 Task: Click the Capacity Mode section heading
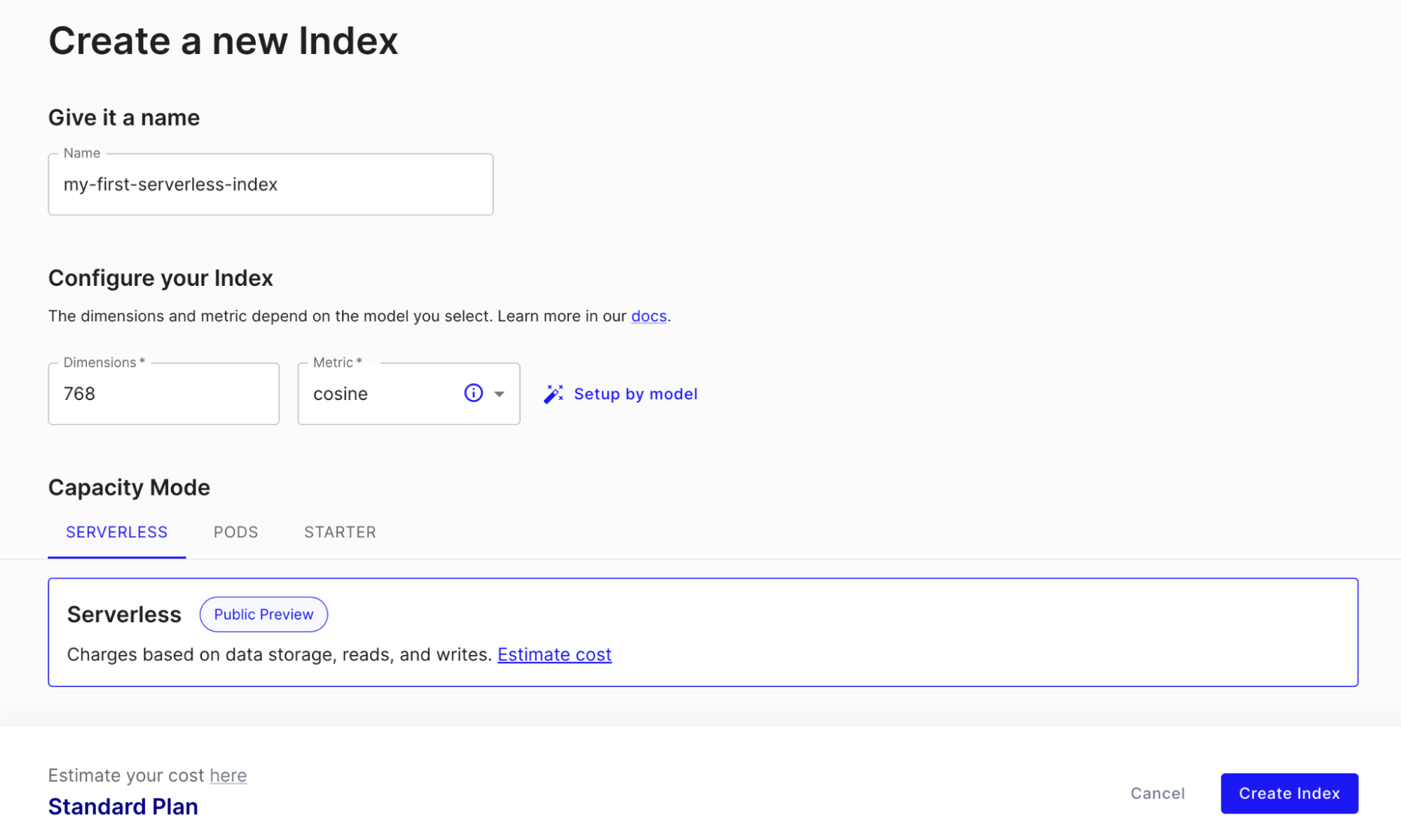[129, 488]
